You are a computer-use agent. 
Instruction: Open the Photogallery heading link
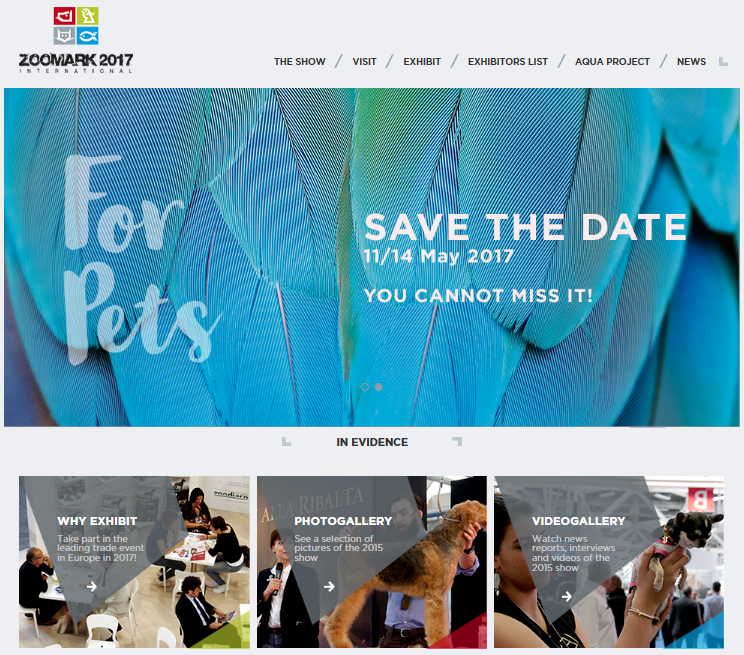(x=343, y=521)
